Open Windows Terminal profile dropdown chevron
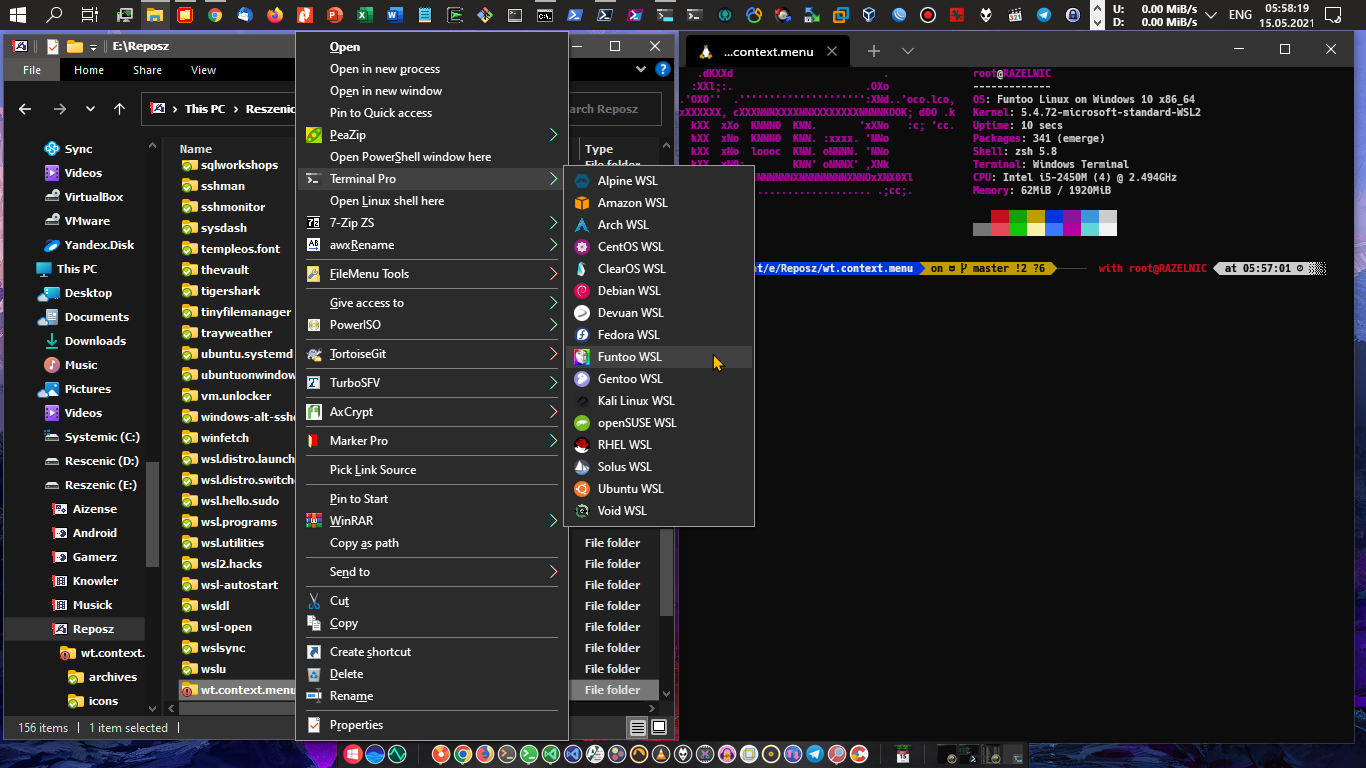 click(x=908, y=51)
